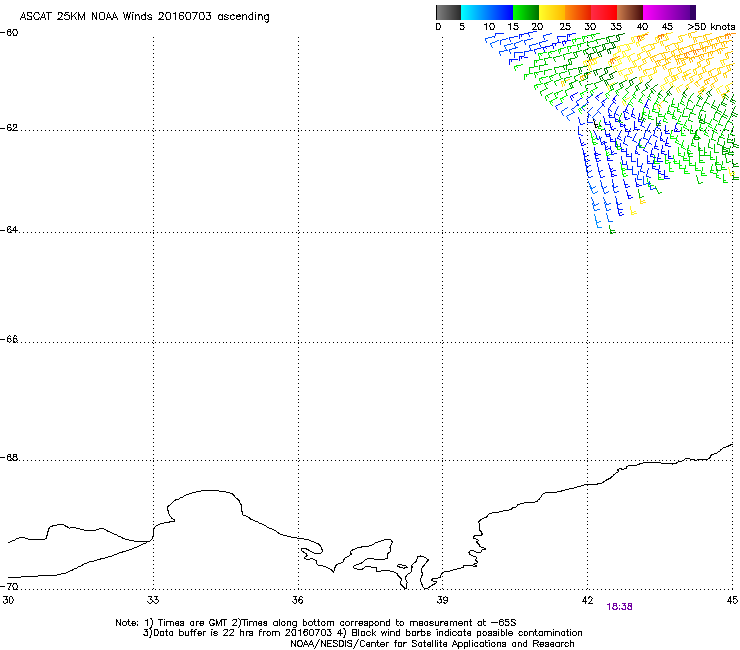Click the yellow 20-25 knots legend swatch

[552, 12]
